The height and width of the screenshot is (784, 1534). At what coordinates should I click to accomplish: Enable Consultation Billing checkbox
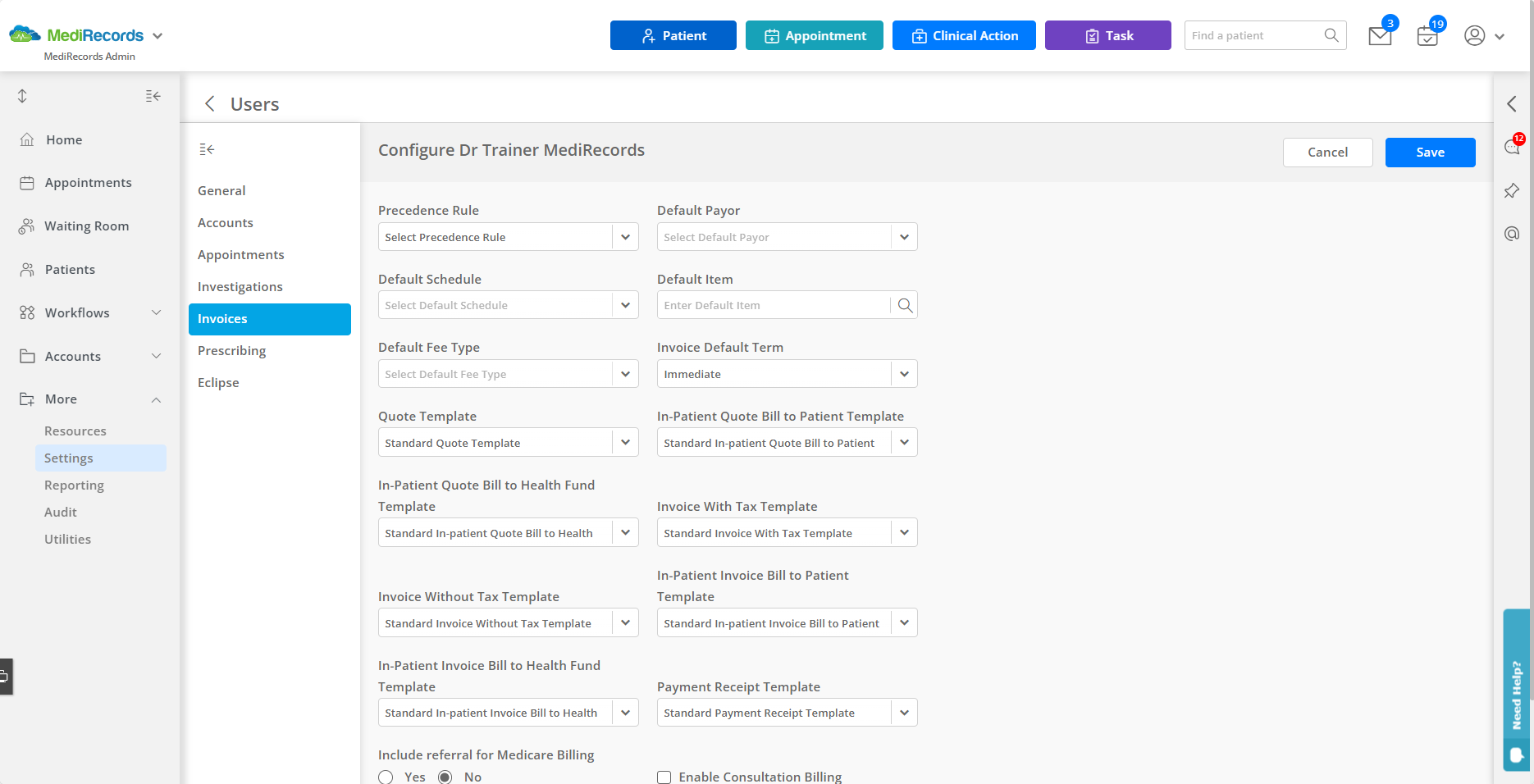[663, 777]
